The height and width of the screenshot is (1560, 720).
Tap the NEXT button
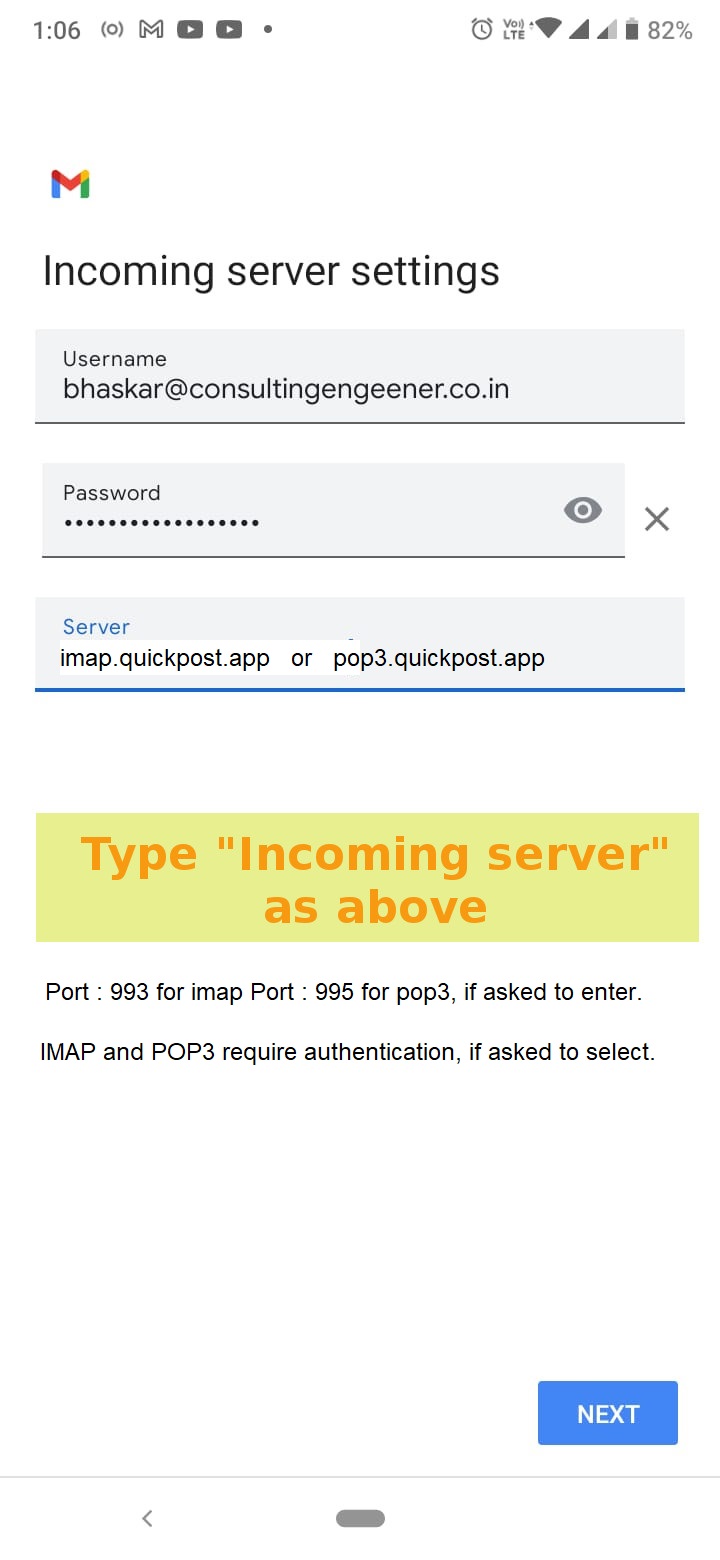[607, 1413]
